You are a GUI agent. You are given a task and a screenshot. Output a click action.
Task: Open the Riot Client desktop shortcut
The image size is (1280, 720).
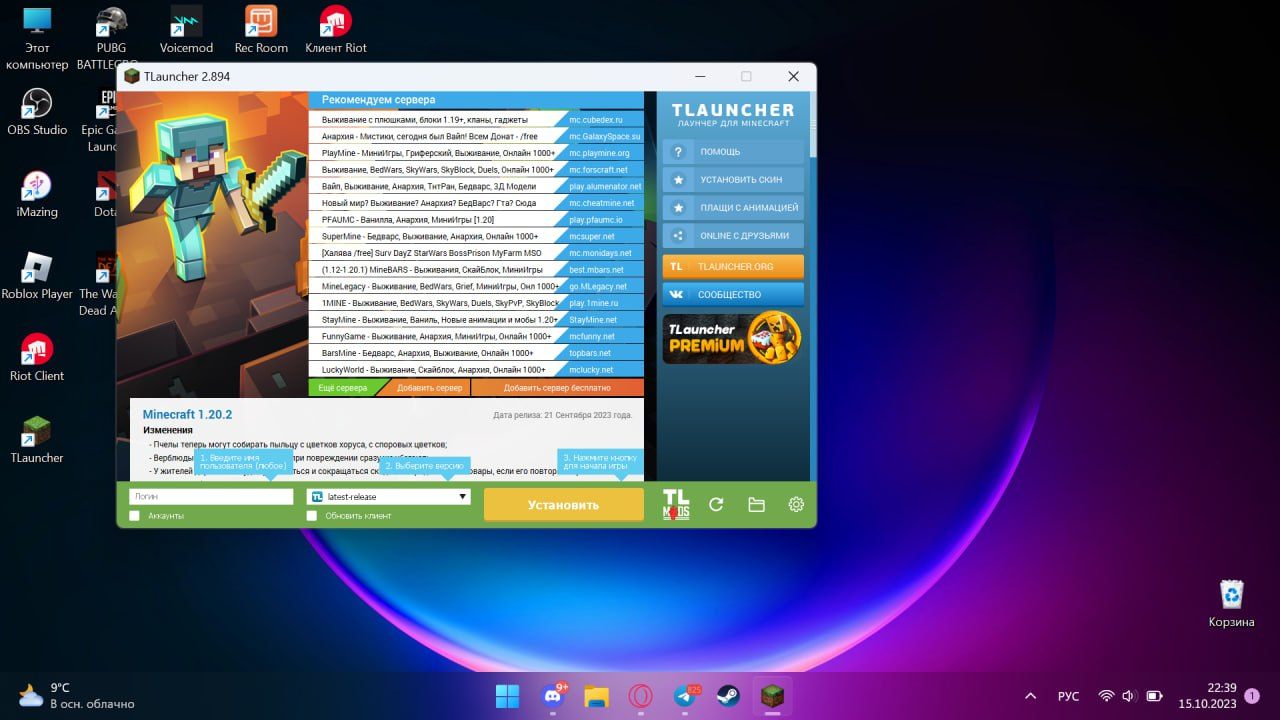click(37, 358)
